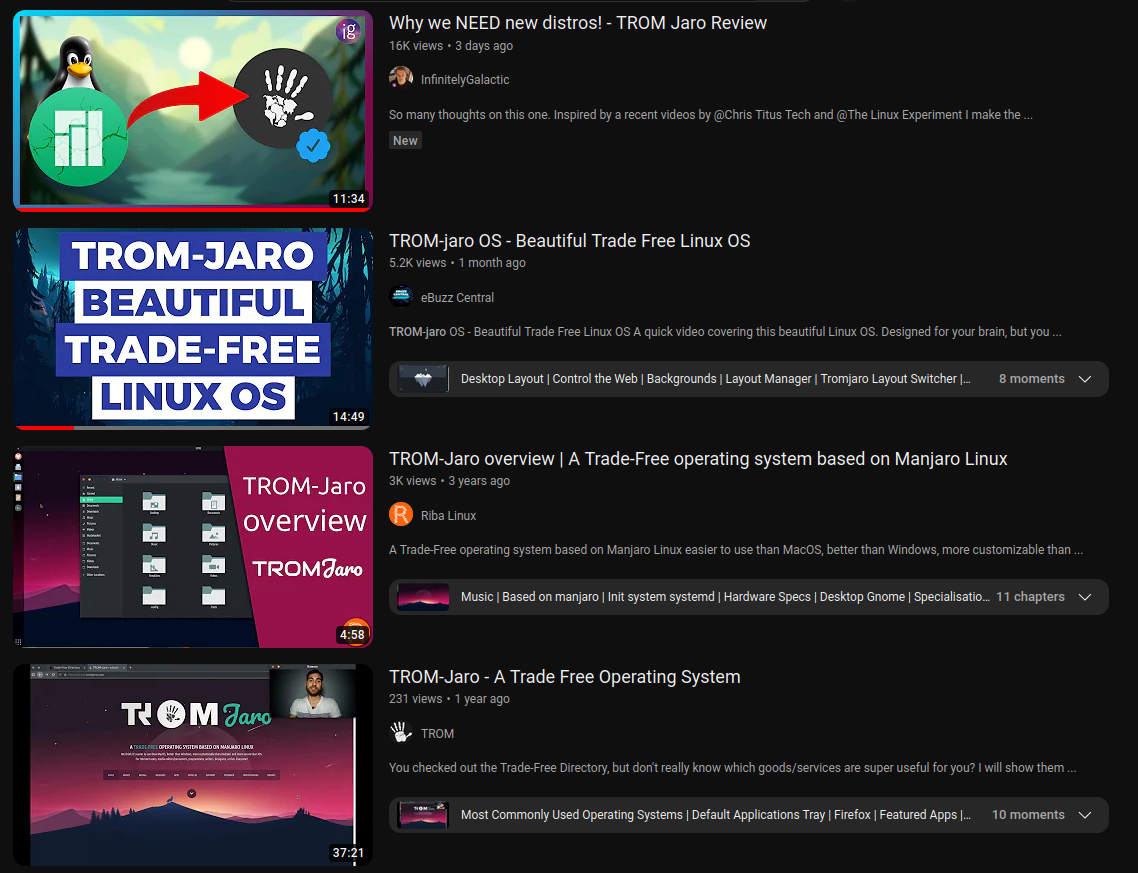Play the 11:34 TROM Jaro Review thumbnail
This screenshot has height=873, width=1138.
(193, 110)
